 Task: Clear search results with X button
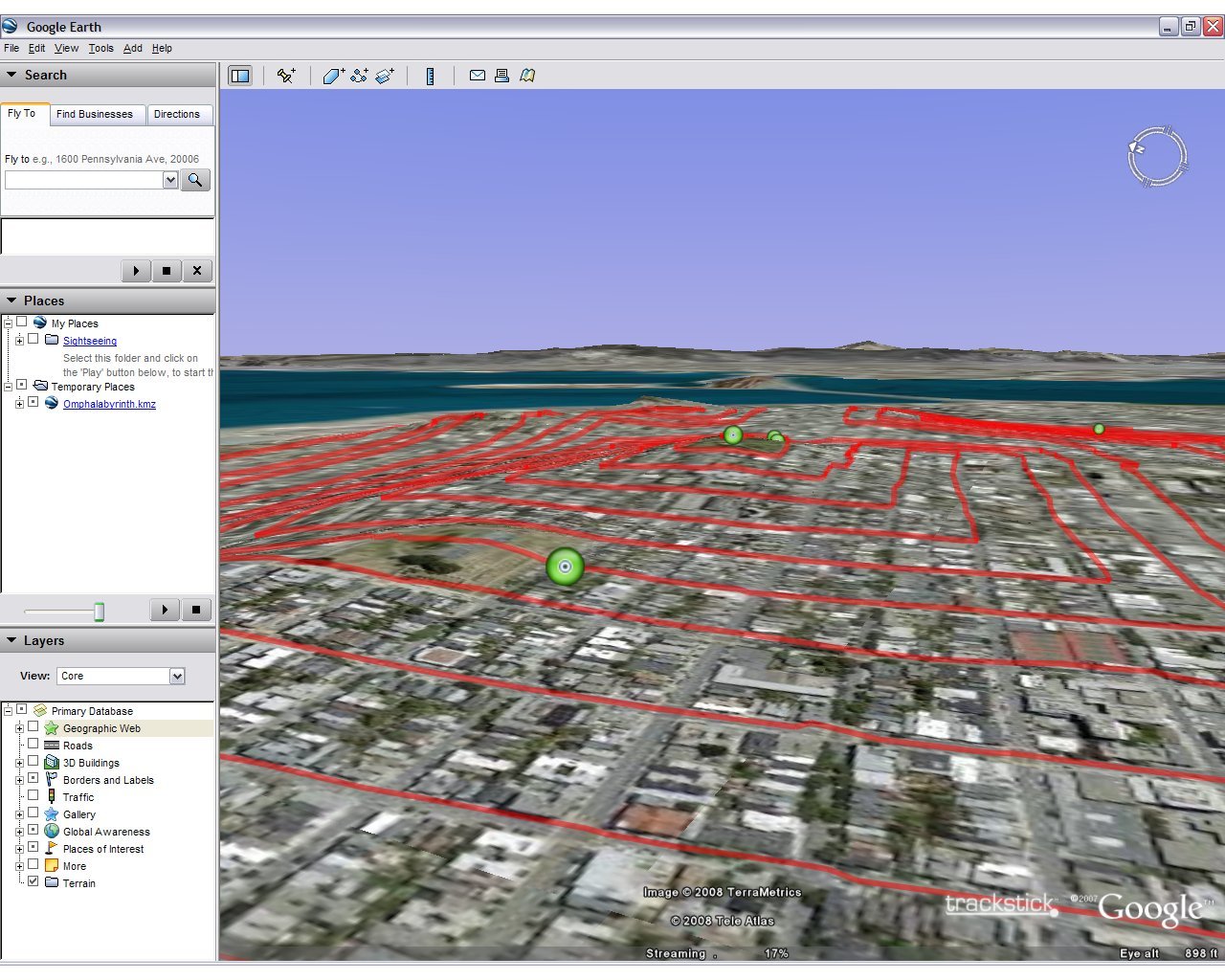click(197, 271)
